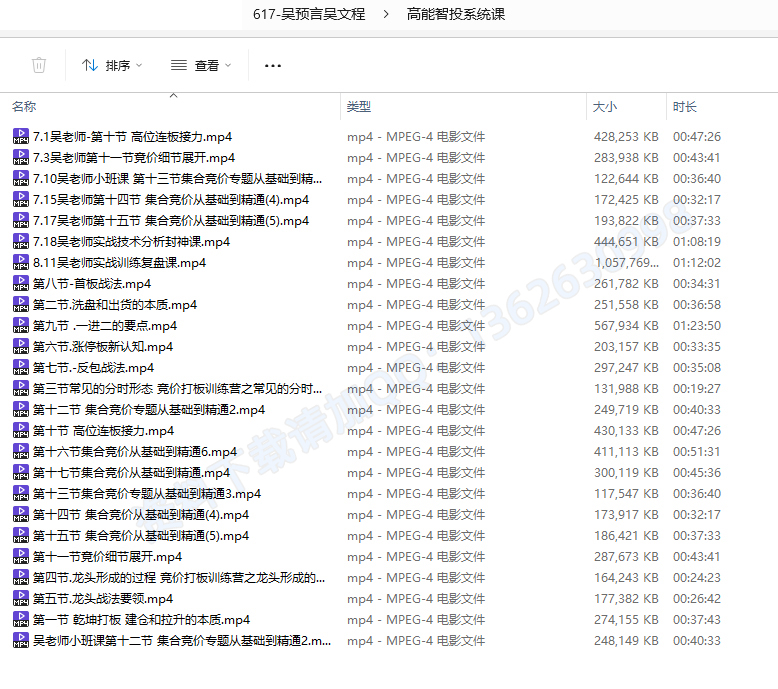This screenshot has height=689, width=778.
Task: Click breadcrumb 高能智投系统课
Action: coord(456,14)
